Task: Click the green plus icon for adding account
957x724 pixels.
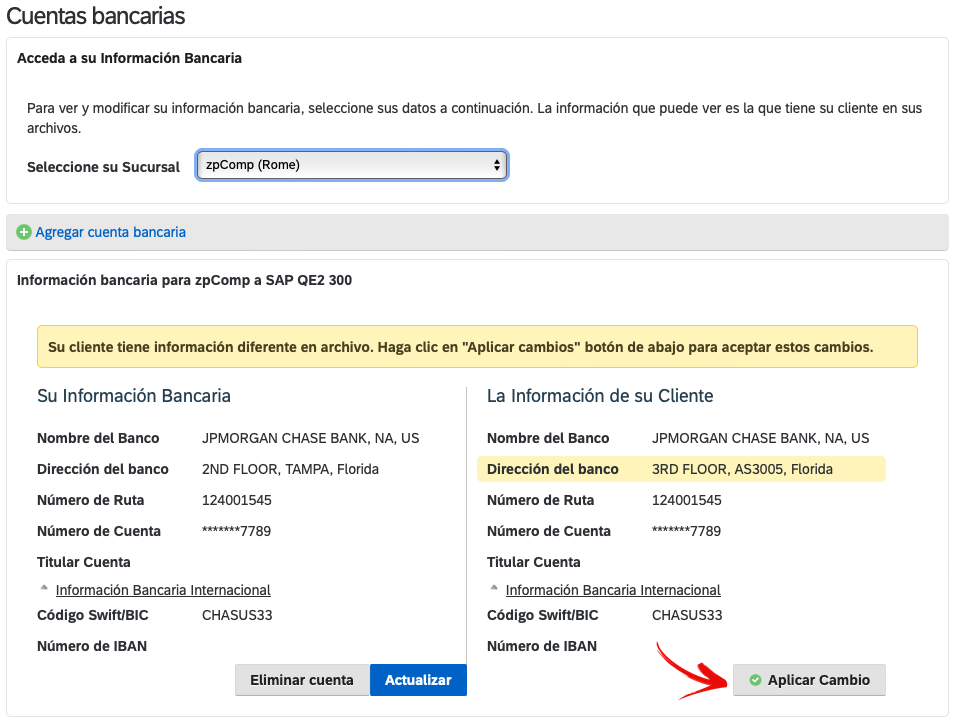Action: pos(24,232)
